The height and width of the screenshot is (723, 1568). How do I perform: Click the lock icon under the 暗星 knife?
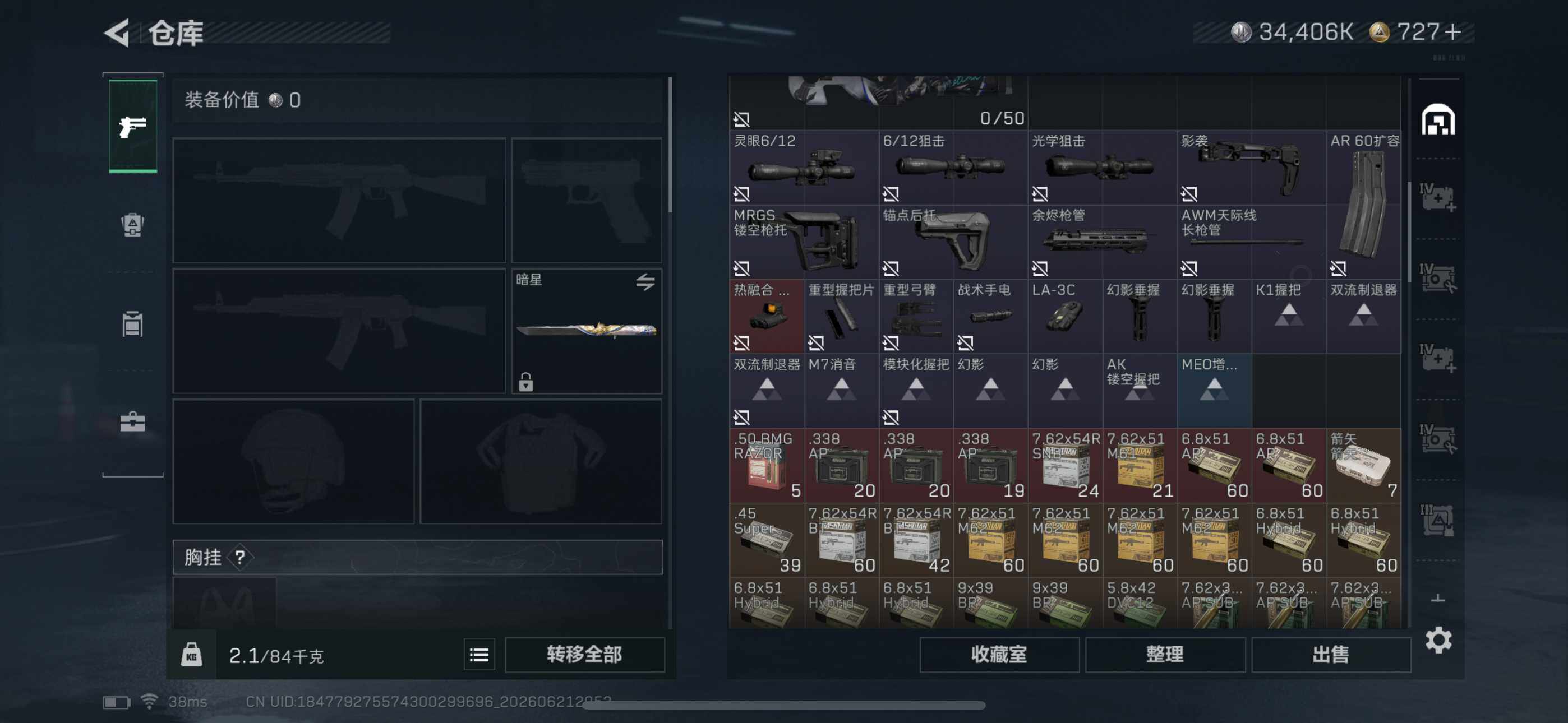pos(526,382)
